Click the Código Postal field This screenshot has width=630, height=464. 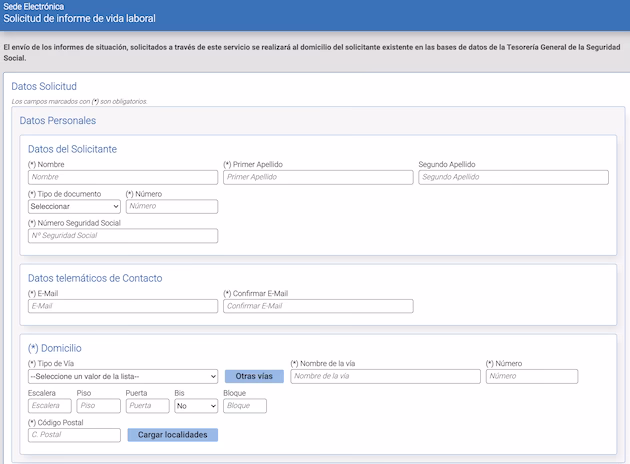click(74, 435)
